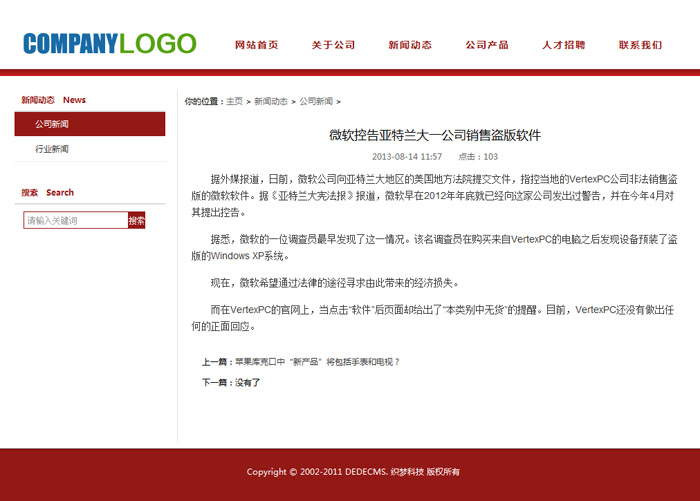Click the 新闻动态 News sidebar heading
This screenshot has height=501, width=700.
[x=54, y=100]
